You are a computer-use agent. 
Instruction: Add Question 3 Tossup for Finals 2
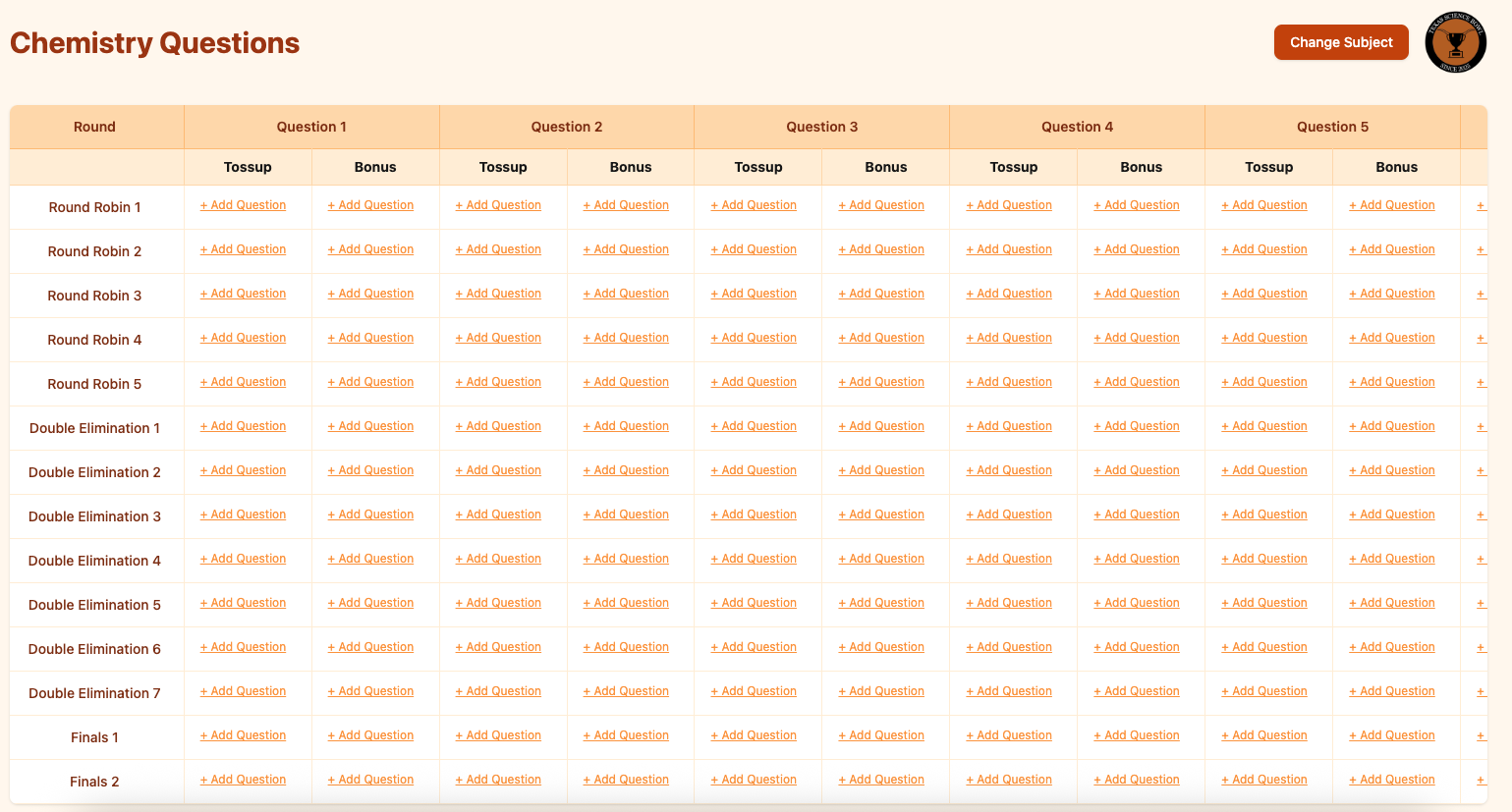coord(754,780)
